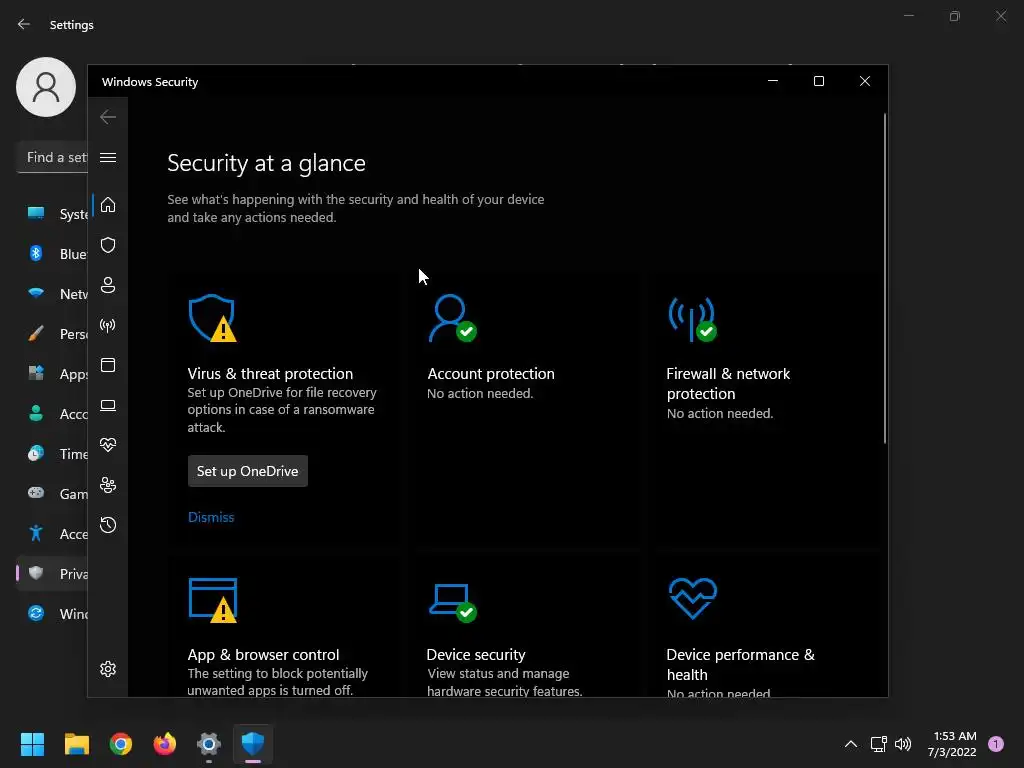Open Device security title text
The height and width of the screenshot is (768, 1024).
476,654
